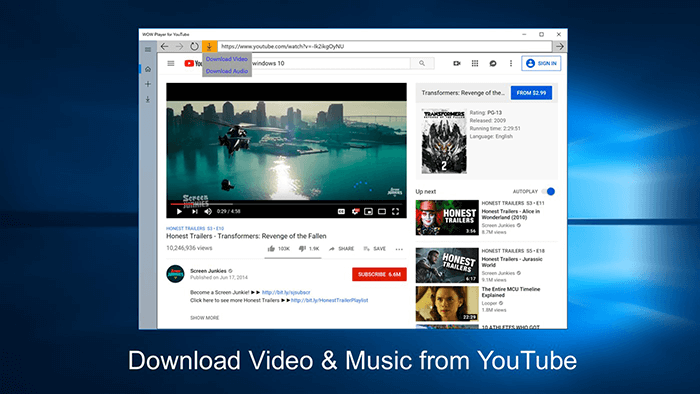Click the URL address bar
The height and width of the screenshot is (394, 700).
(x=385, y=46)
